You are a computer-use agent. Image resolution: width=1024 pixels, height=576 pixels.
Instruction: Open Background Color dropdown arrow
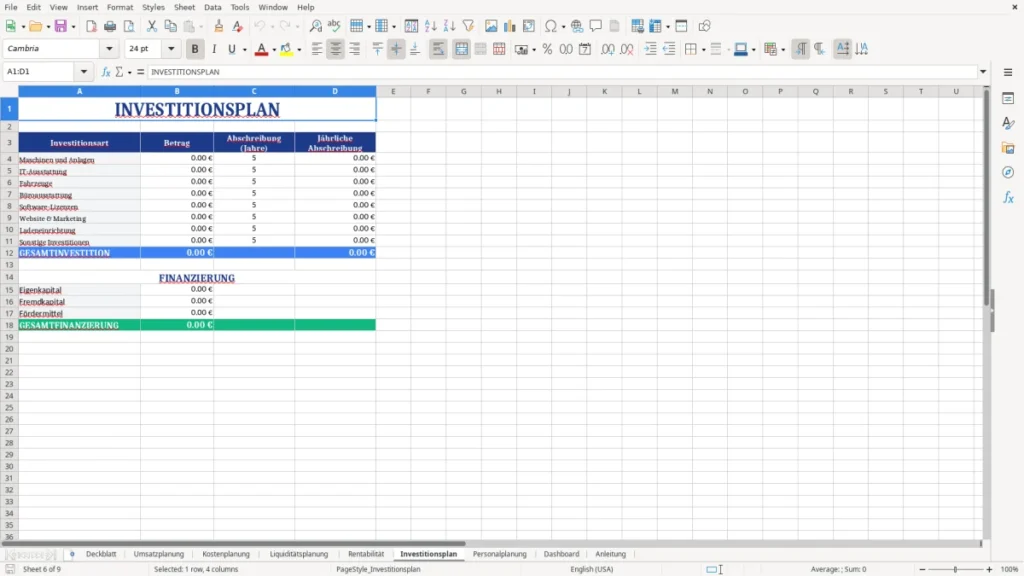coord(299,50)
